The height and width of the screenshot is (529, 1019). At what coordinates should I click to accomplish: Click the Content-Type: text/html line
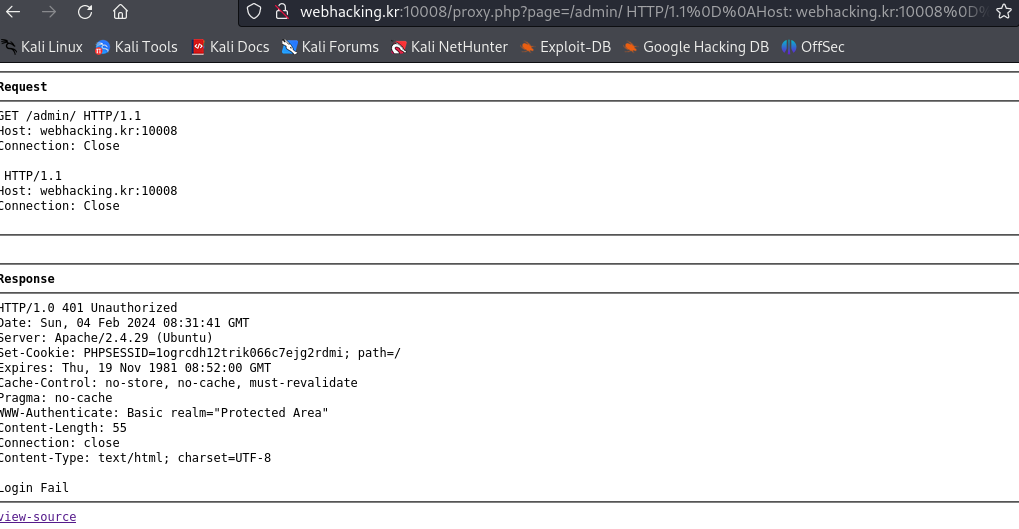[x=135, y=457]
